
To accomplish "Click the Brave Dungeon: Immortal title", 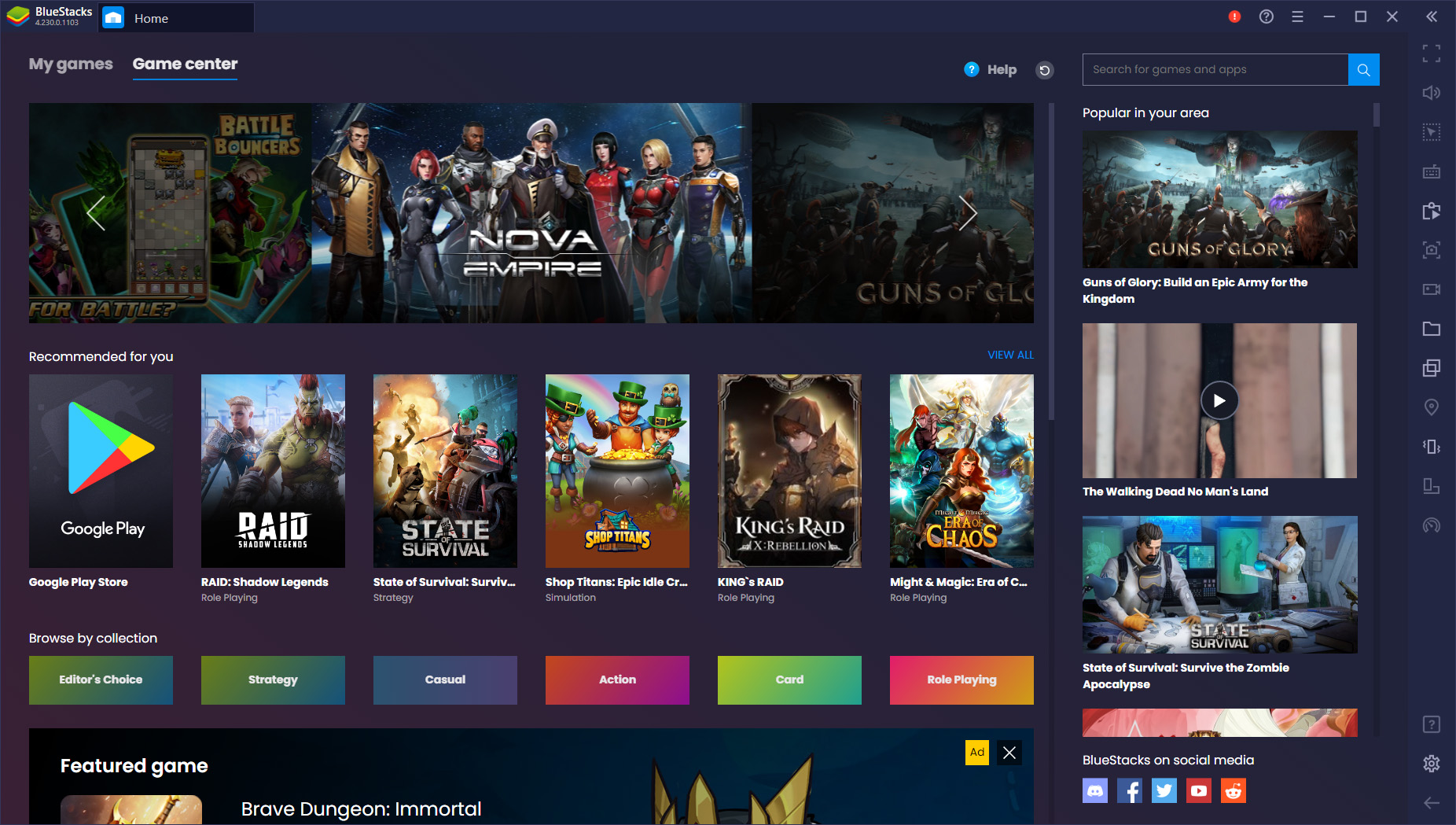I will point(361,808).
